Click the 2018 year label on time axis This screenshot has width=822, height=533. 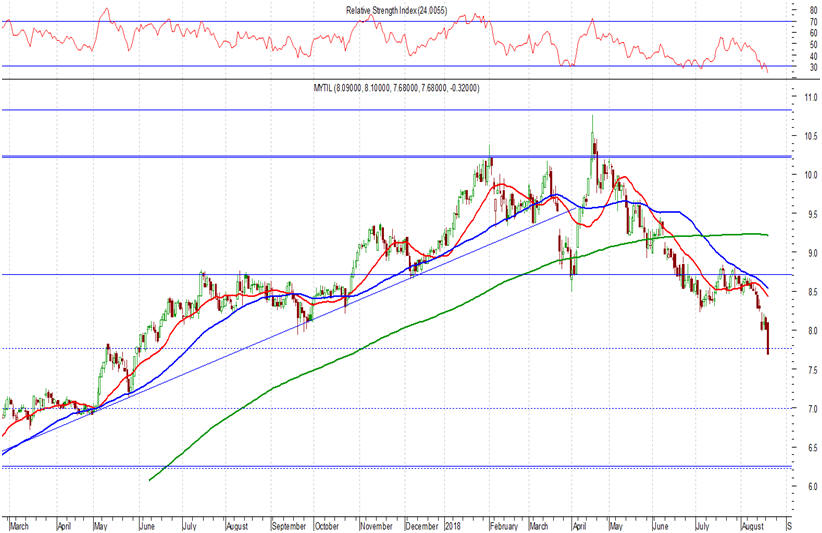pos(452,526)
